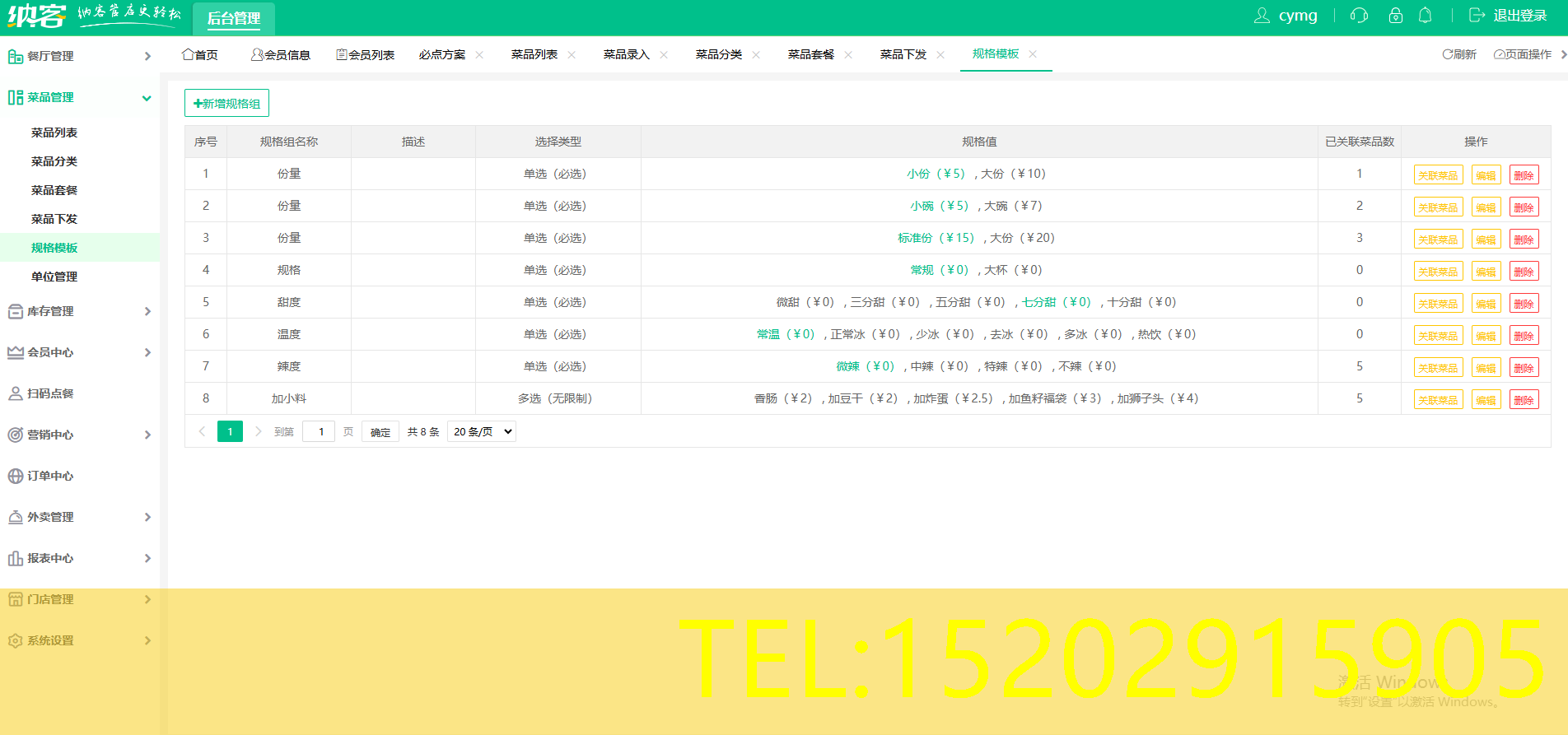The image size is (1568, 735).
Task: Expand the 餐厅管理 sidebar menu
Action: point(79,56)
